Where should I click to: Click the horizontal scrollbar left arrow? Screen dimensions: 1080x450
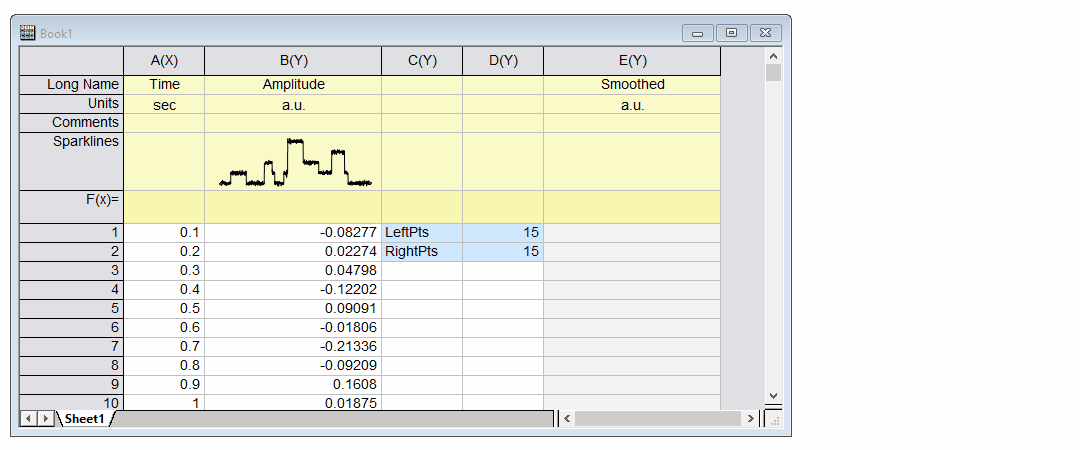(x=568, y=419)
